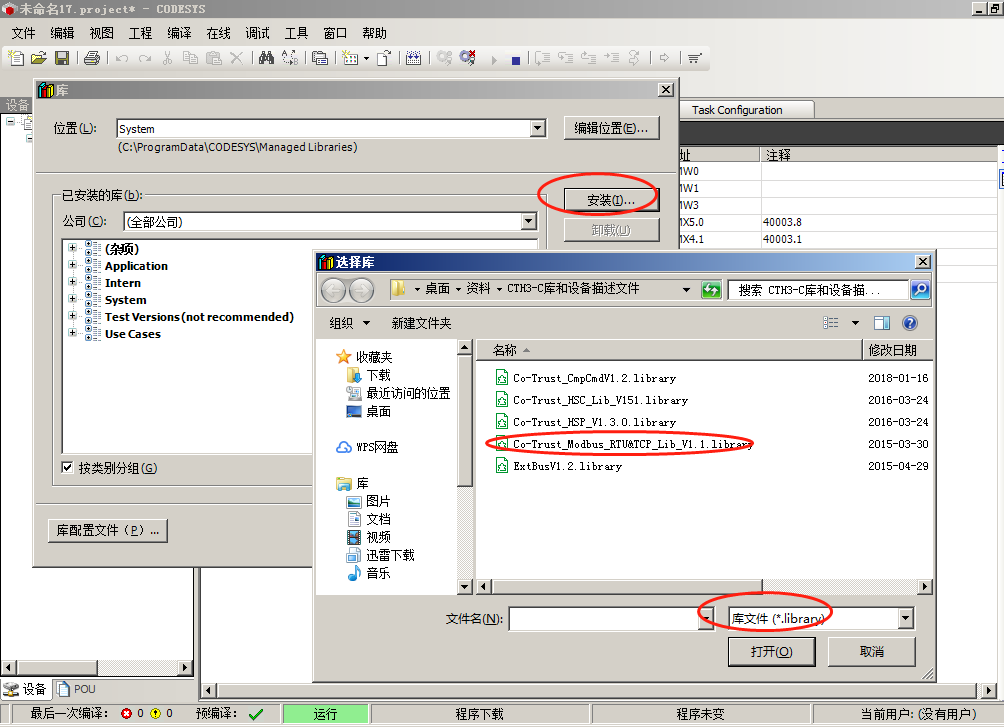This screenshot has height=727, width=1004.
Task: Click the Redo toolbar icon
Action: tap(145, 58)
